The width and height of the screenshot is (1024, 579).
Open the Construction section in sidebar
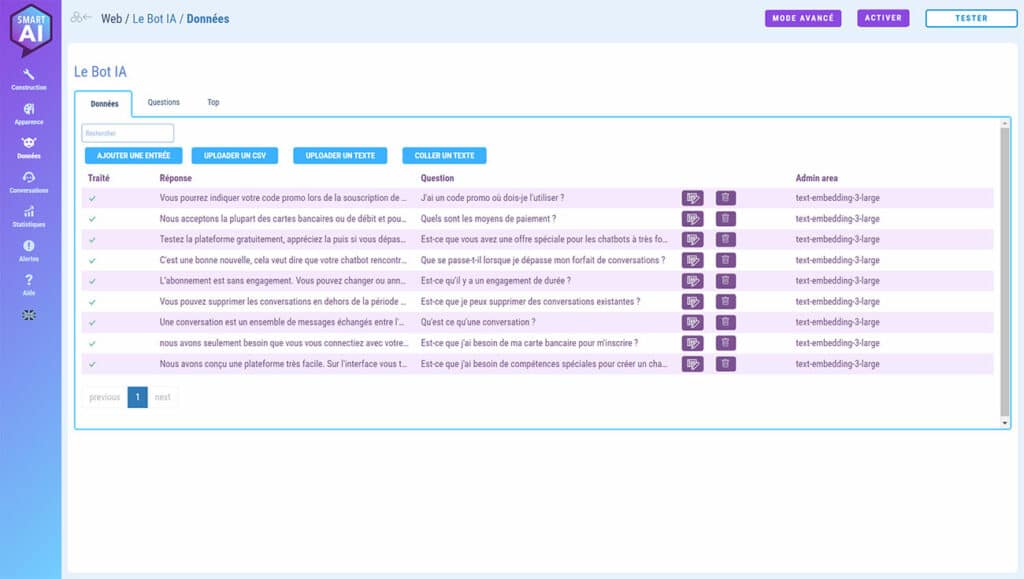click(x=29, y=78)
